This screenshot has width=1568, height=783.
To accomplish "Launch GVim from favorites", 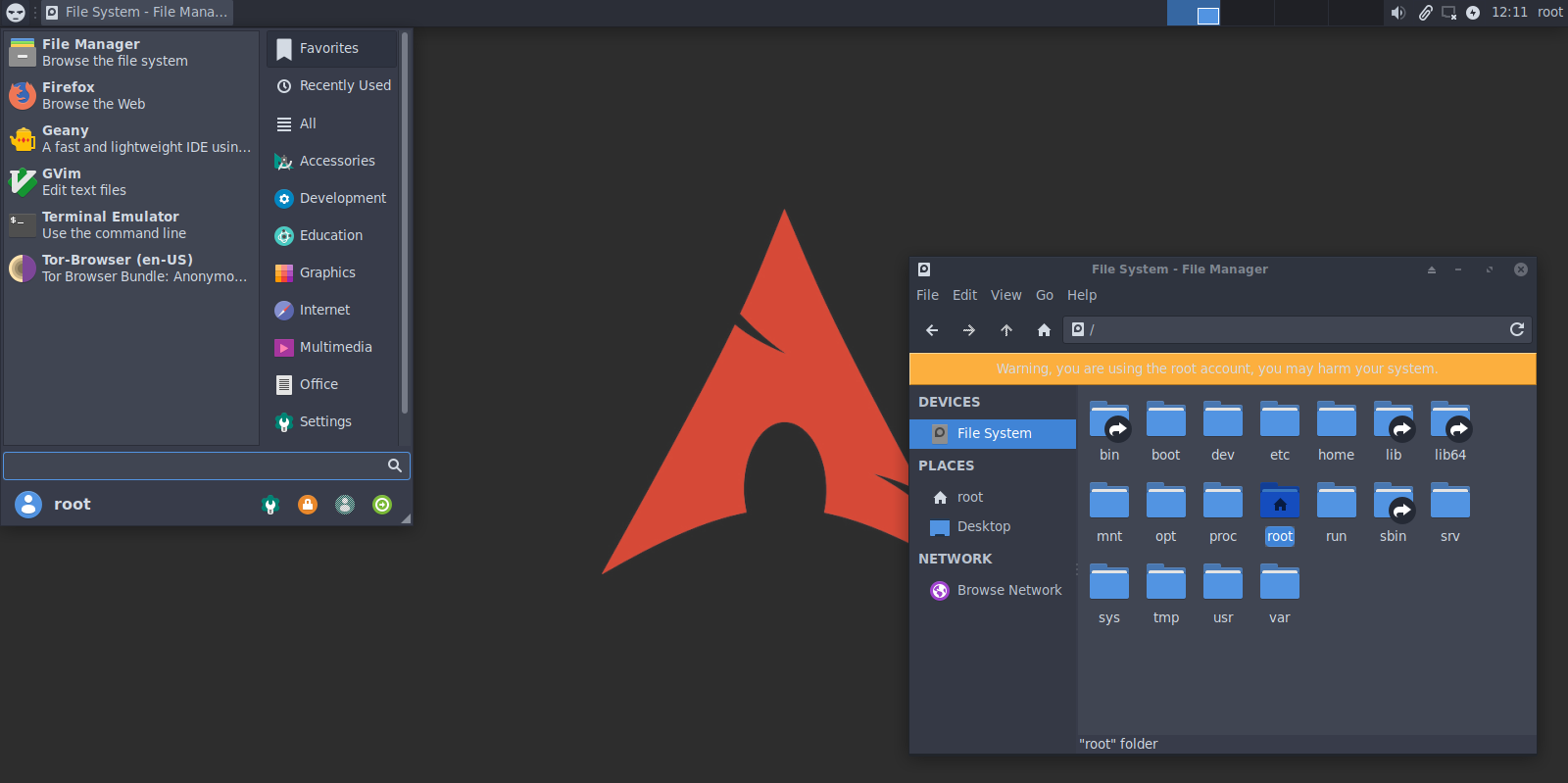I will coord(131,181).
